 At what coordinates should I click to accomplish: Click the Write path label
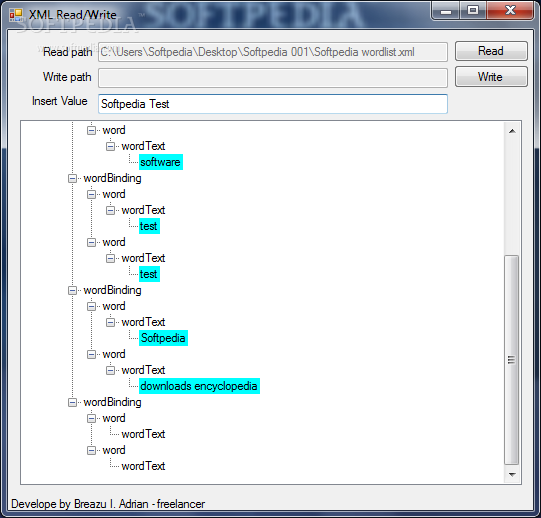tap(67, 77)
